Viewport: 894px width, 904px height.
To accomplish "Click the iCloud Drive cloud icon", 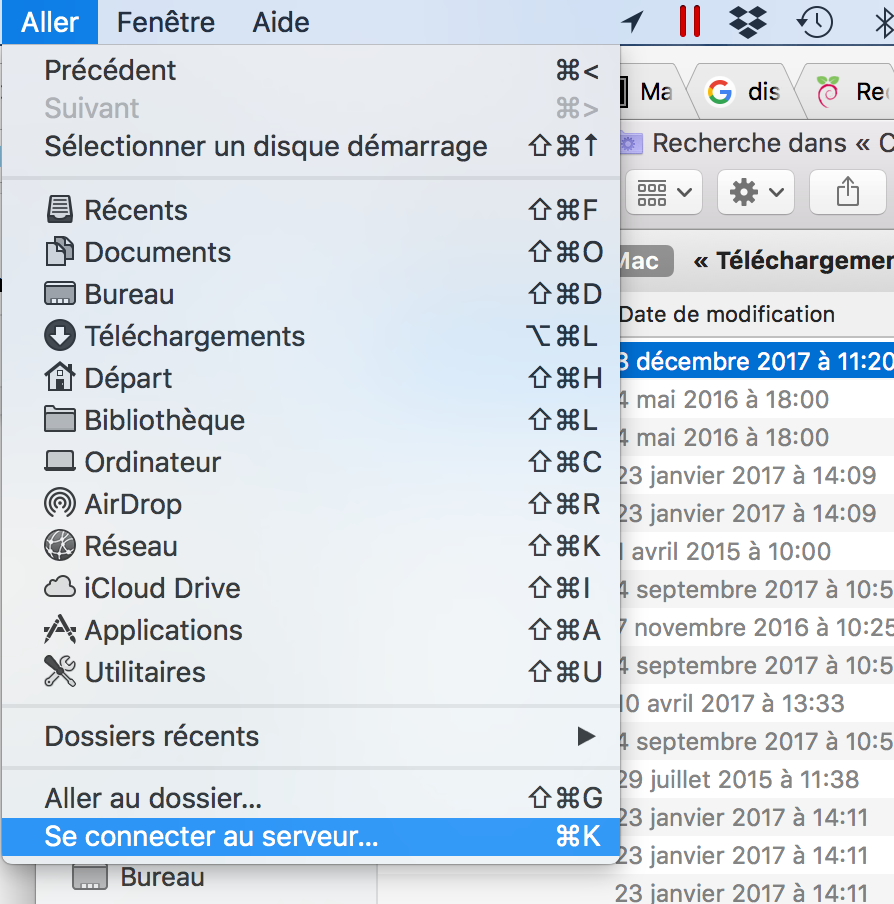I will [60, 588].
